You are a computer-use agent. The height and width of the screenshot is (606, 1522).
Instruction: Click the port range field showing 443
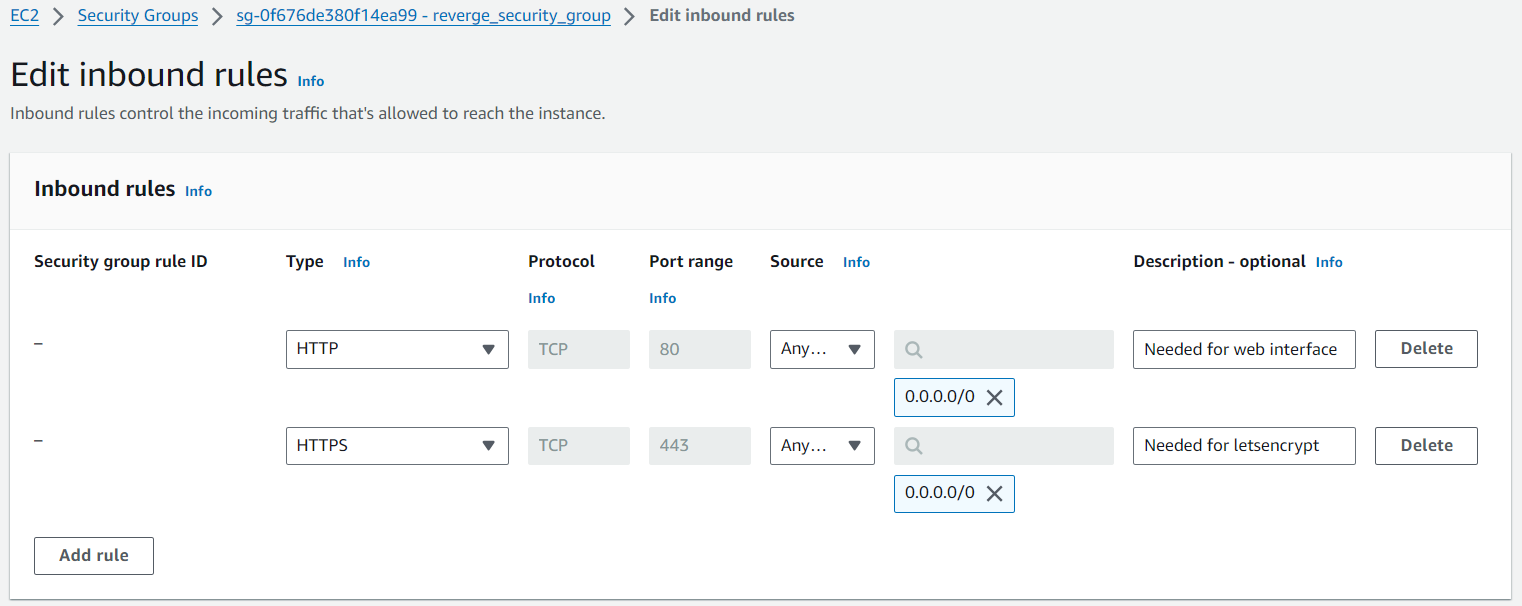coord(700,446)
